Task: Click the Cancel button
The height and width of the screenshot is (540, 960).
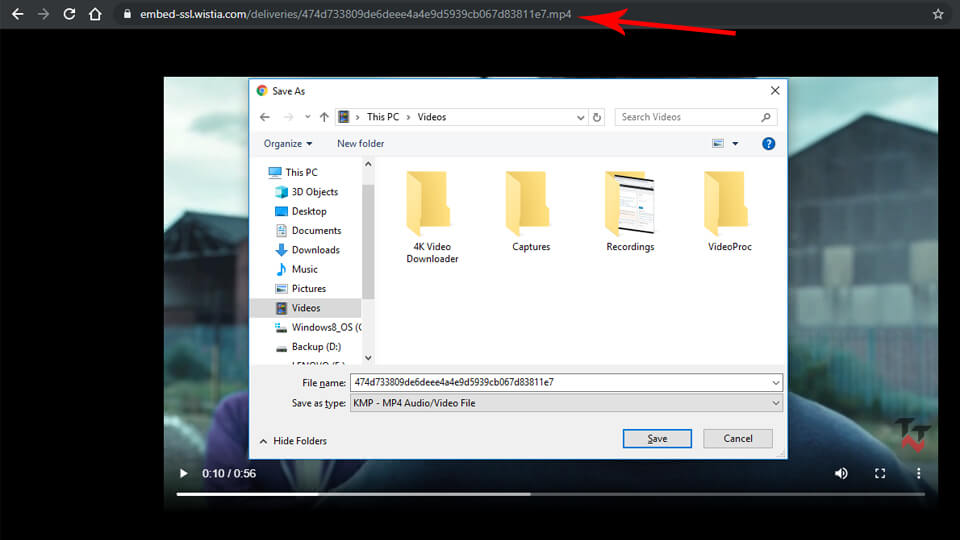Action: coord(738,438)
